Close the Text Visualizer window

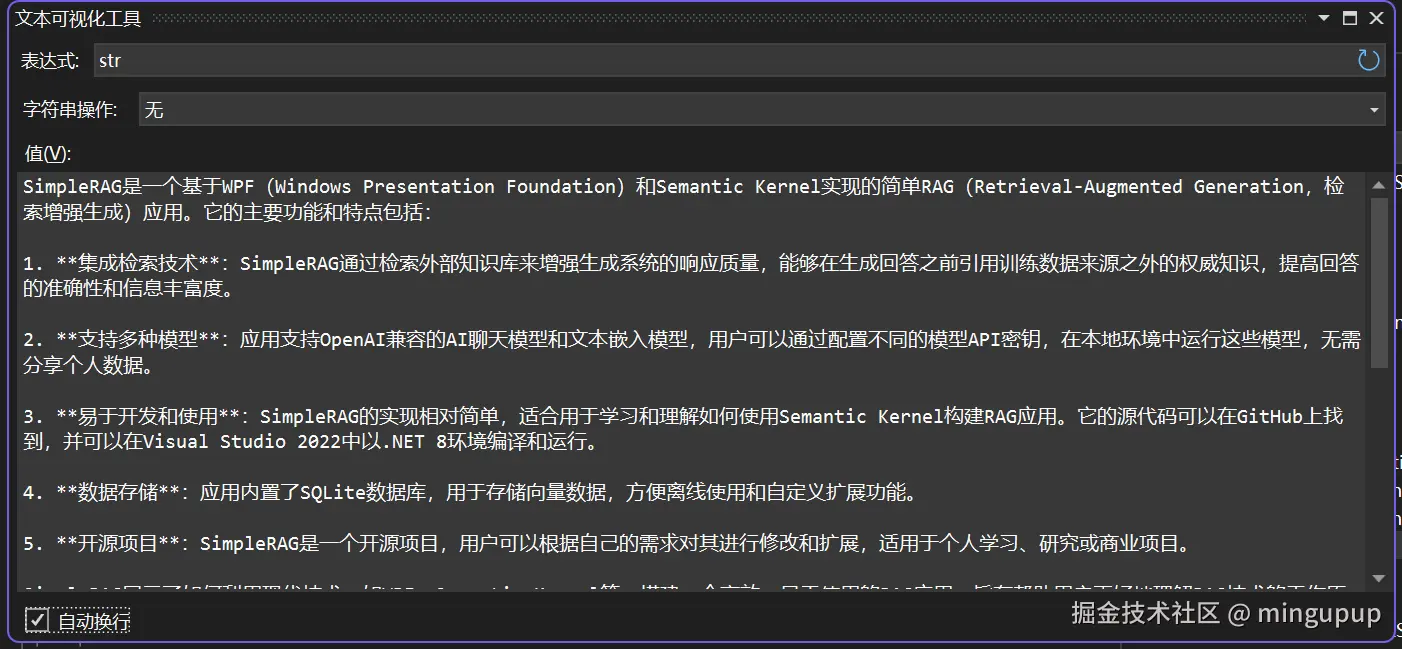(x=1376, y=18)
